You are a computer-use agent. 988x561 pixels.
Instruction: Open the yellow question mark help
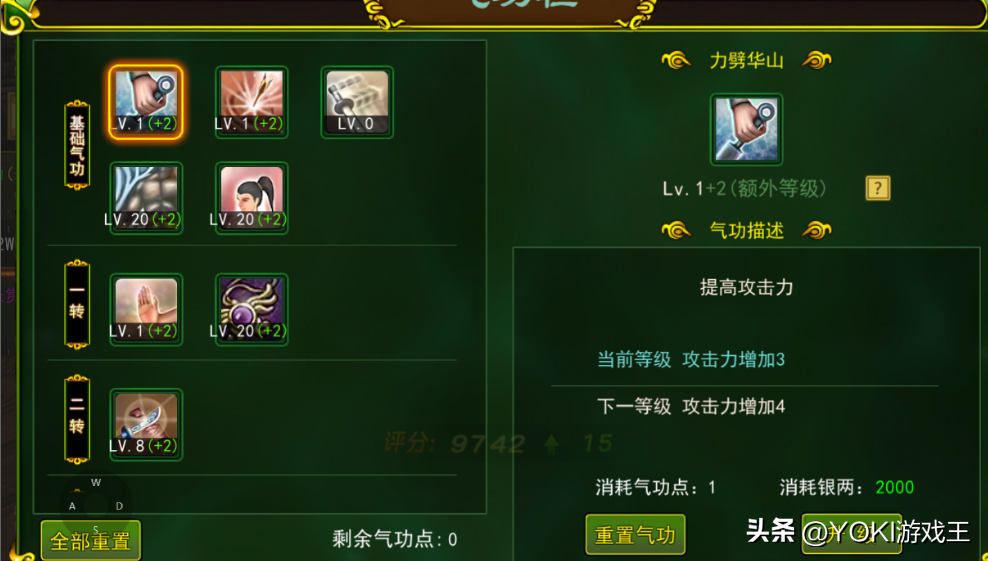pos(878,188)
